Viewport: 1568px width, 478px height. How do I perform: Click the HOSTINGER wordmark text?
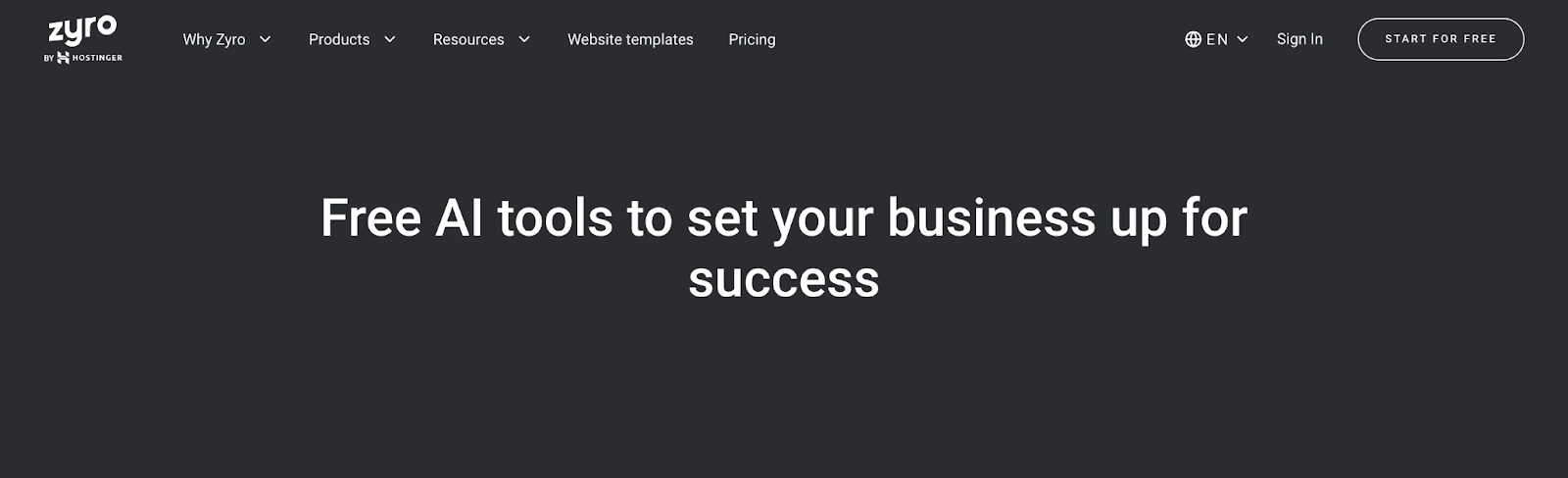point(97,58)
